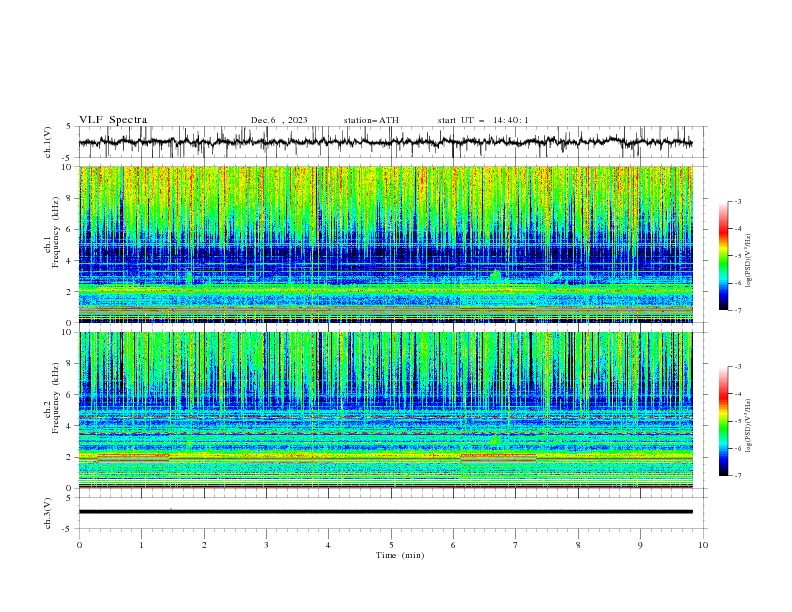792x612 pixels.
Task: Click time axis tick label "5"
Action: pos(391,545)
